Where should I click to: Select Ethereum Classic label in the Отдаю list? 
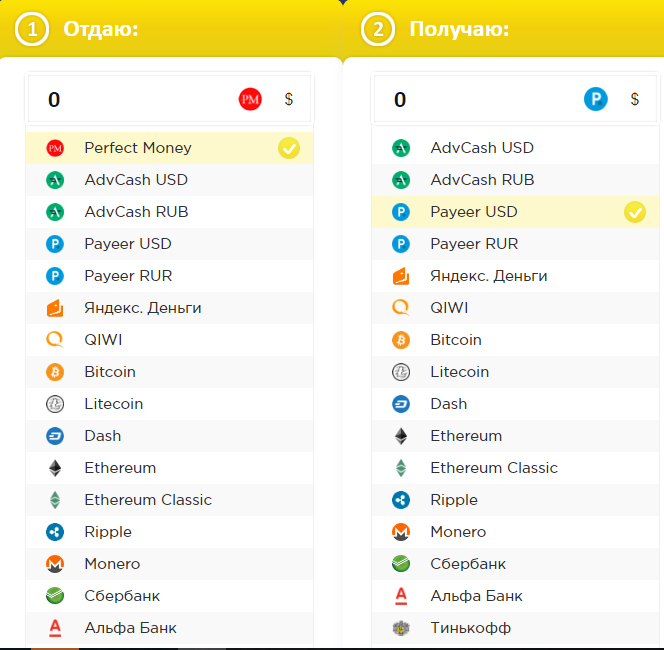point(148,500)
